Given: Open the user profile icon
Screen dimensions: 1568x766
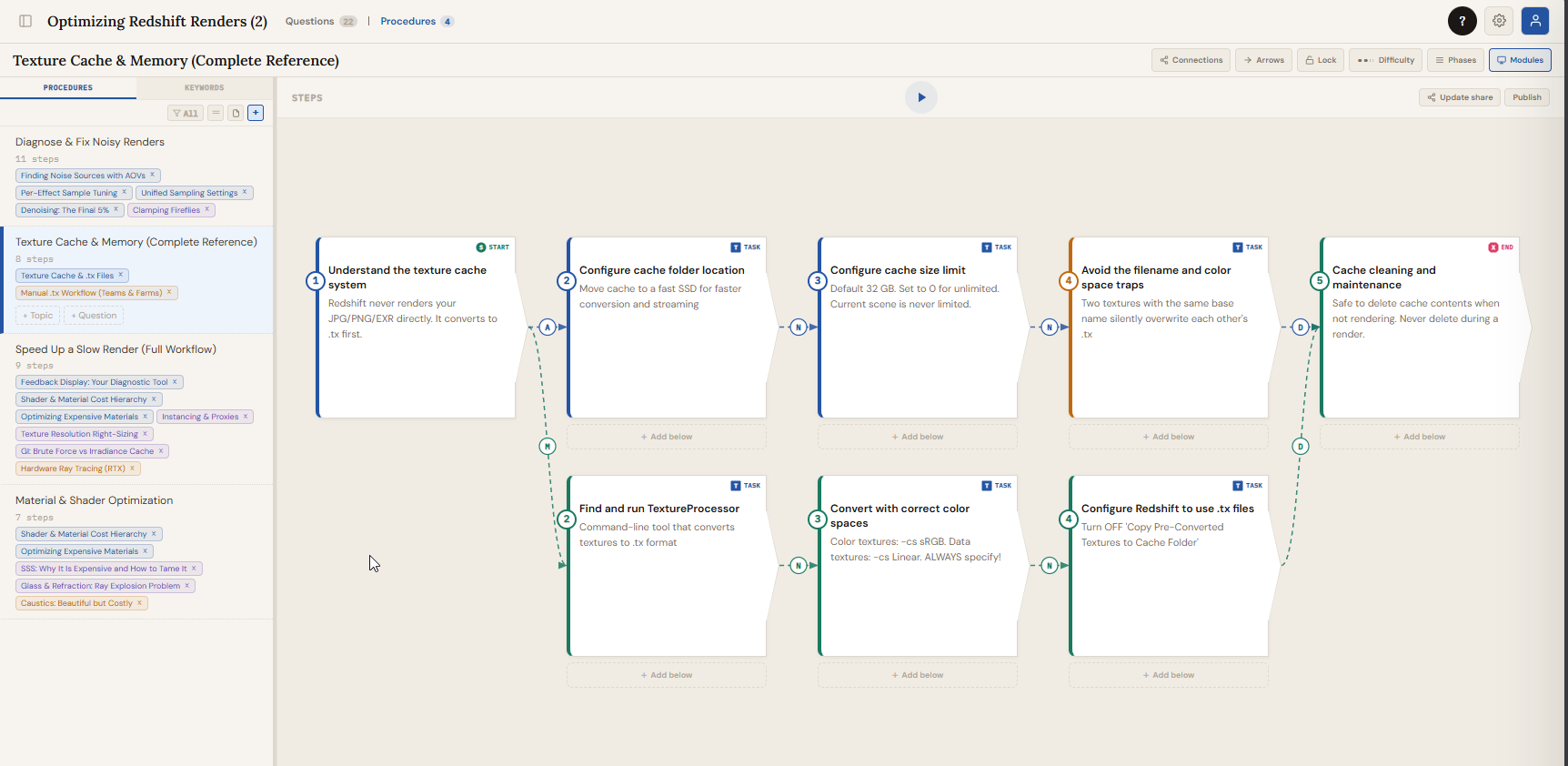Looking at the screenshot, I should (x=1535, y=21).
